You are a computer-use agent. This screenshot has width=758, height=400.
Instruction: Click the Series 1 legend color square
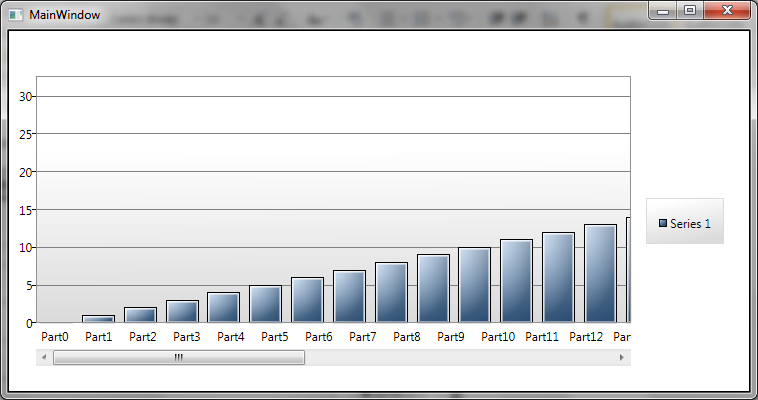(663, 223)
